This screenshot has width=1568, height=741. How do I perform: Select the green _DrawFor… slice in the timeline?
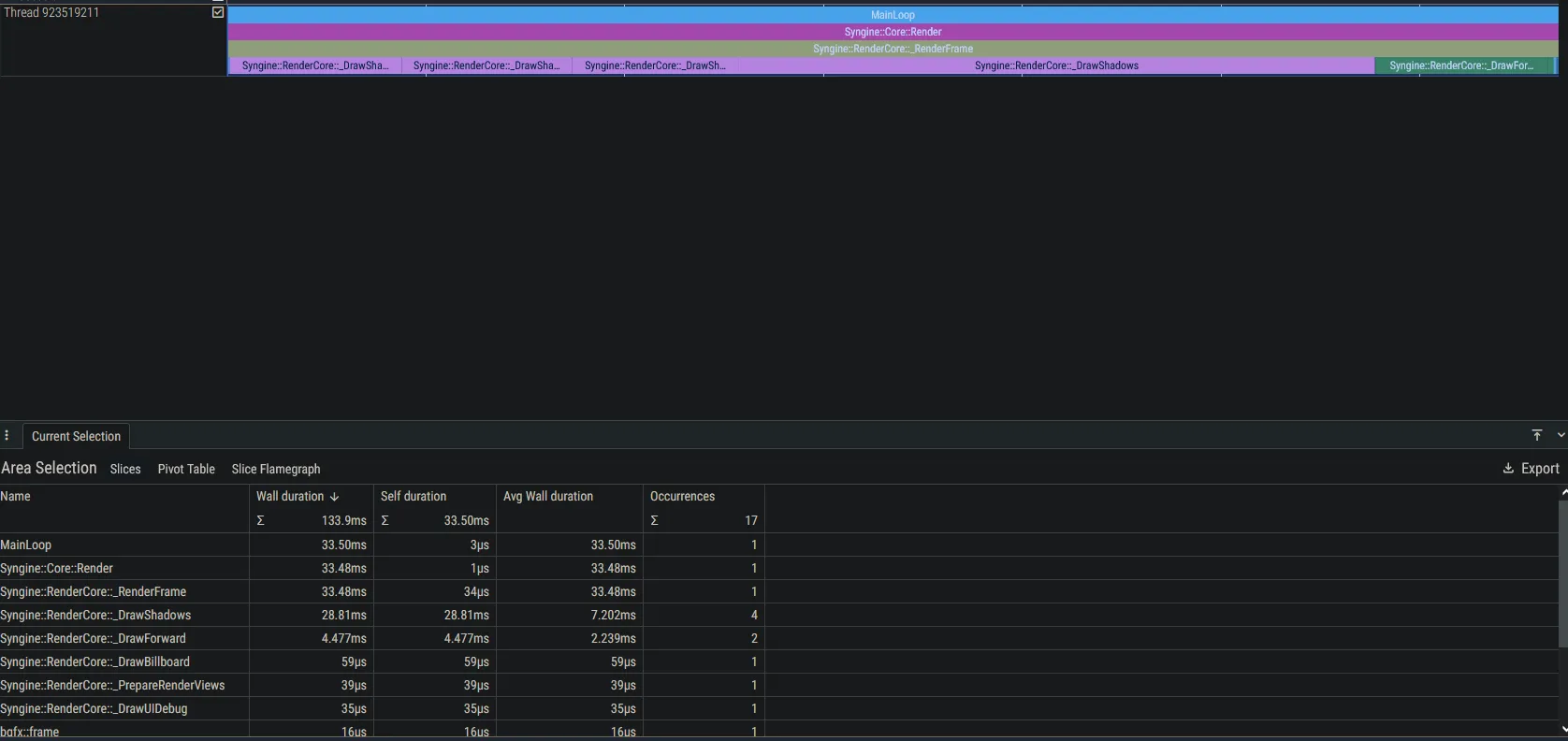click(x=1463, y=65)
